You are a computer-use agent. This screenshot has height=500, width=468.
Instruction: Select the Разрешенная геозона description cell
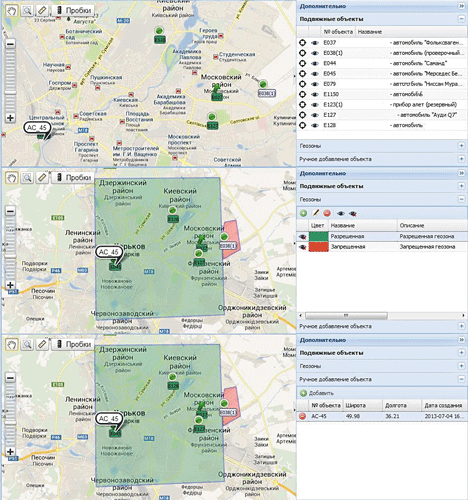click(x=432, y=237)
